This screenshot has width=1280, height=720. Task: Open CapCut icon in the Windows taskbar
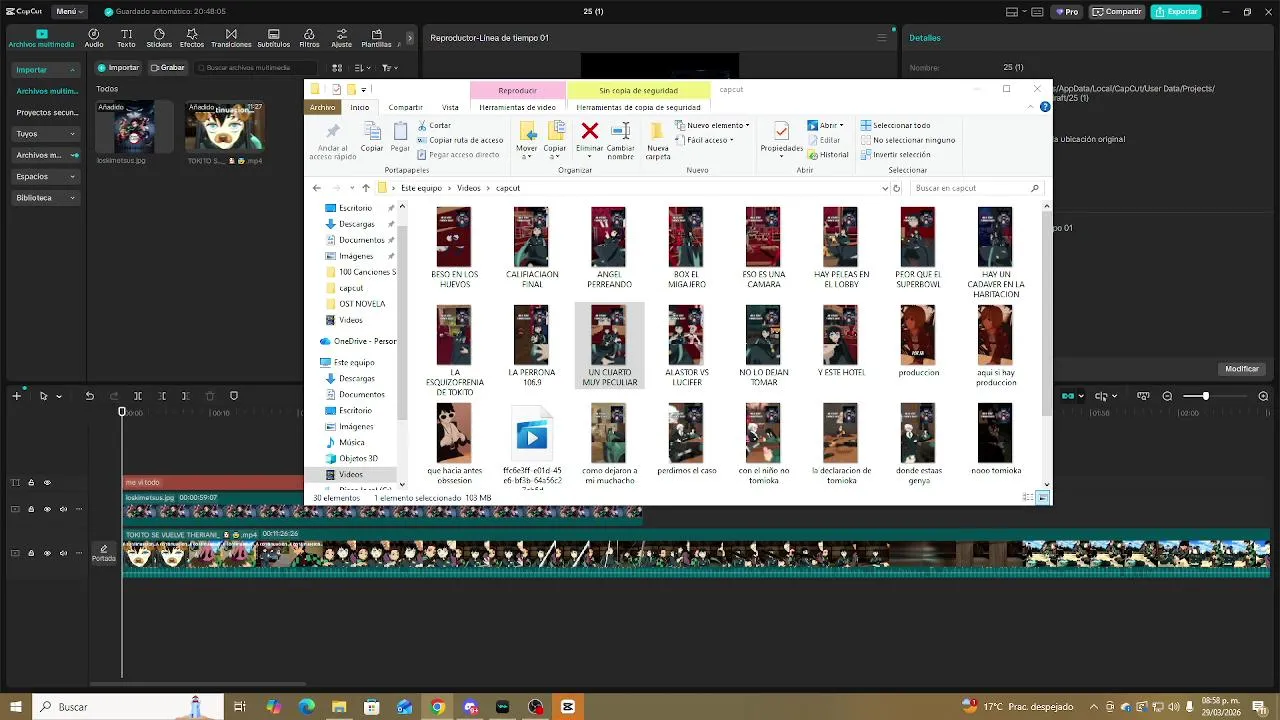tap(568, 707)
